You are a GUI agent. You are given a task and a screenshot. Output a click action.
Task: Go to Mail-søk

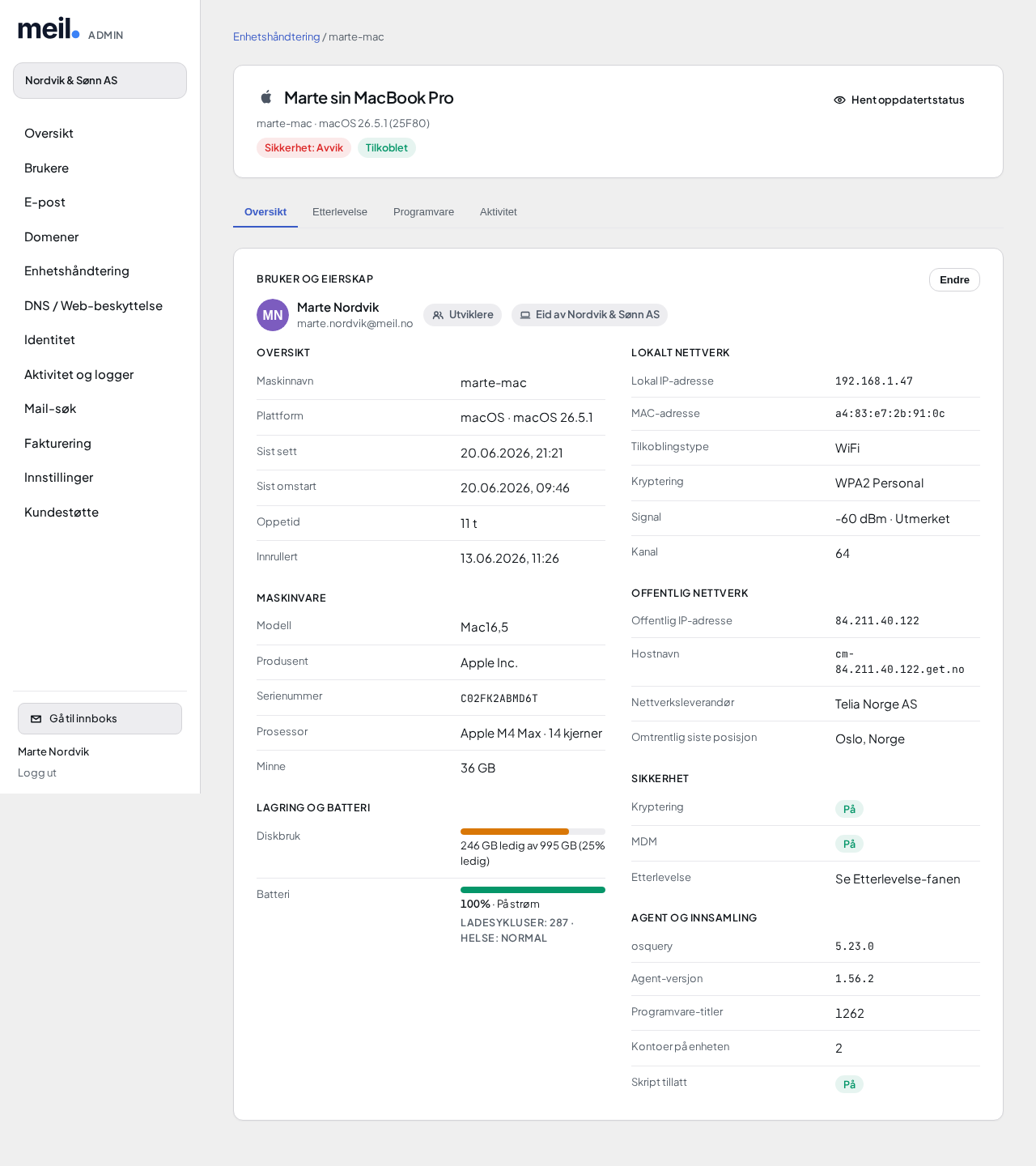(x=100, y=409)
